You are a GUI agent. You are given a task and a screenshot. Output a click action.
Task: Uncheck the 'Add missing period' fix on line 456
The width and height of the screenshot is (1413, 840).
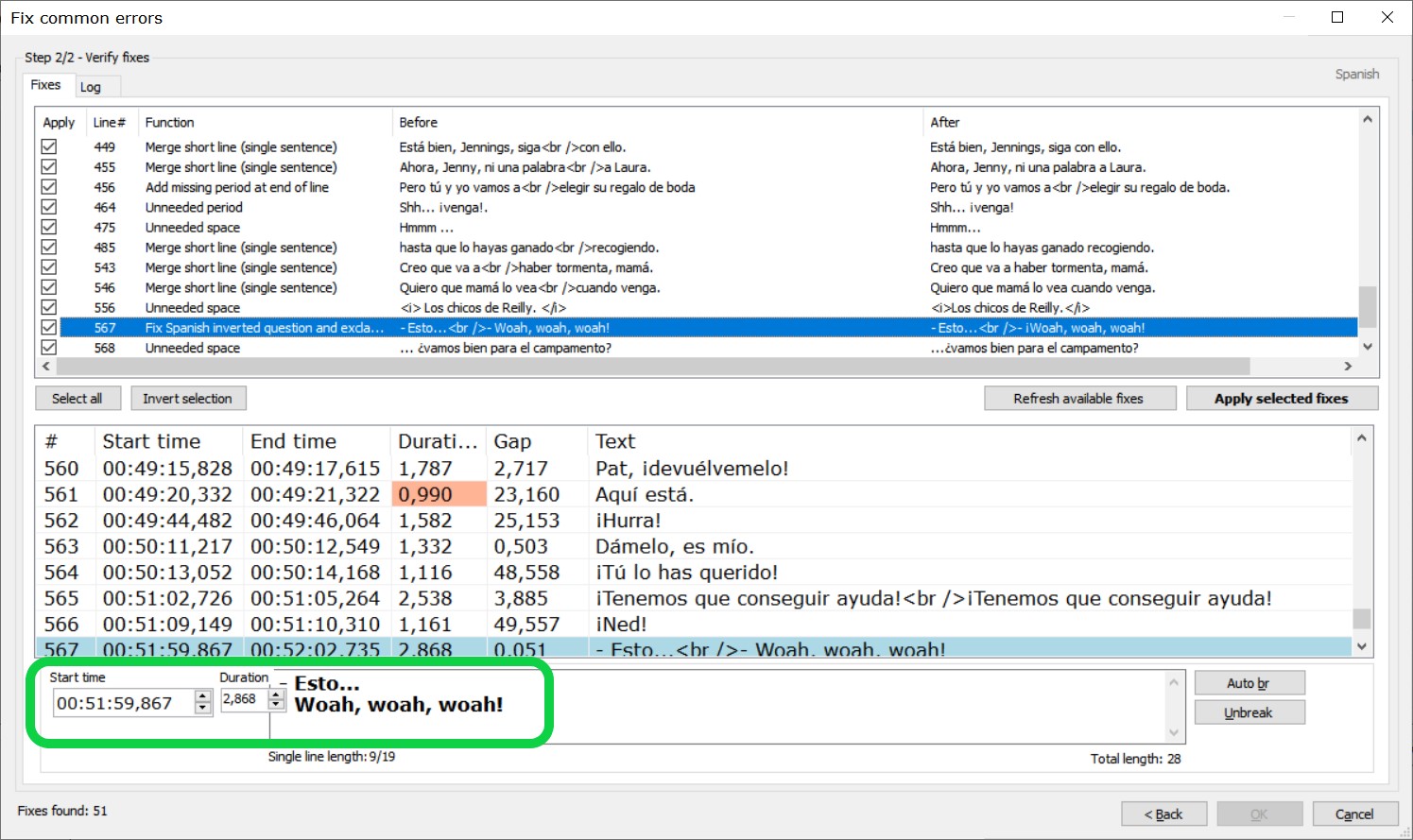coord(48,187)
